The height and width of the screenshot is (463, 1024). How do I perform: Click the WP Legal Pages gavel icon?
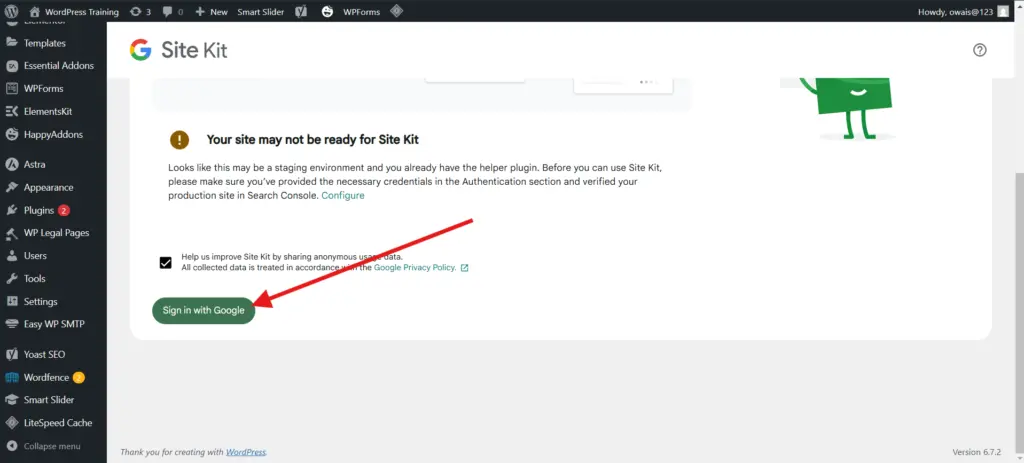(11, 233)
